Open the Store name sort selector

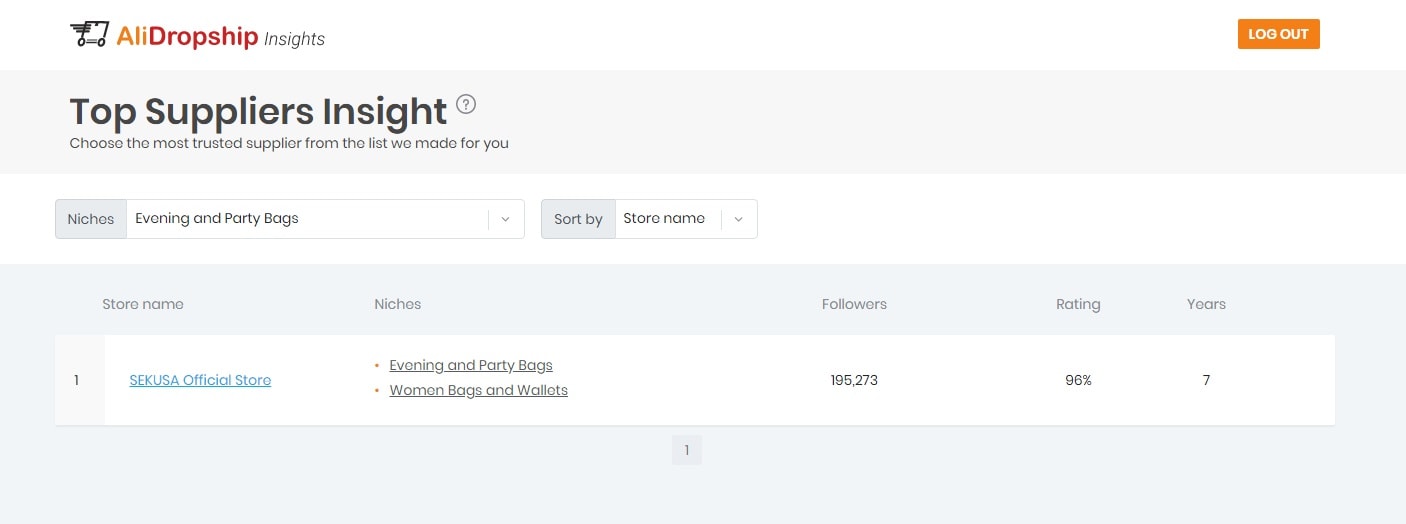(666, 219)
